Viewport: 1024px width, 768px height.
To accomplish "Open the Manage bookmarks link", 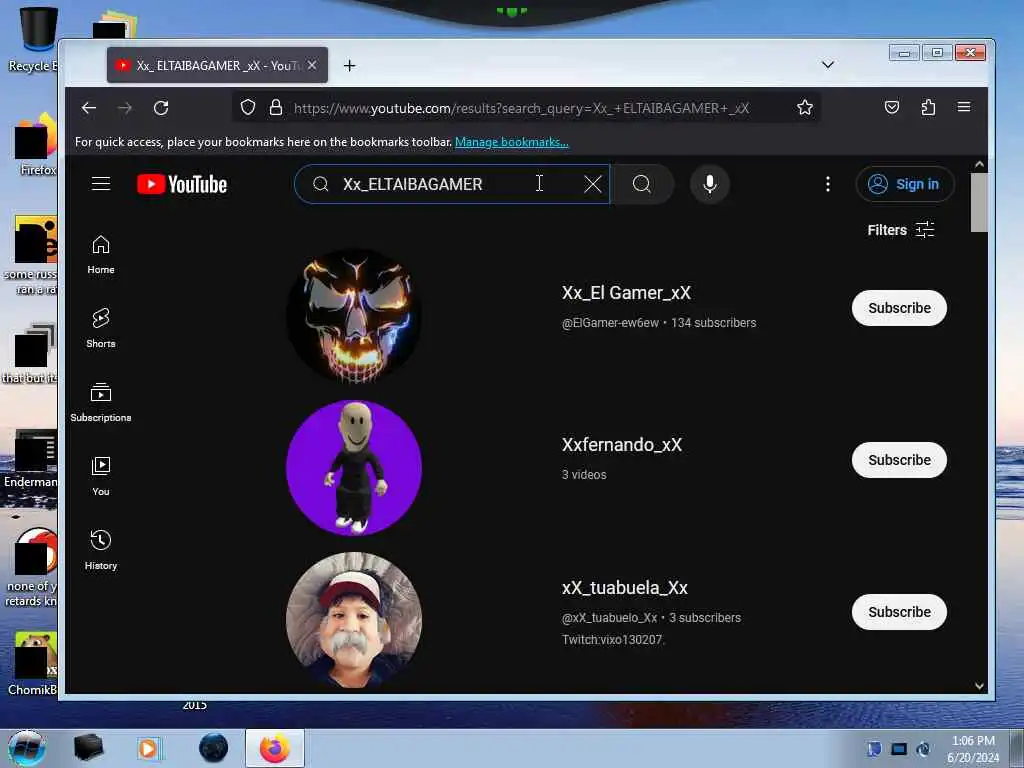I will pos(511,142).
